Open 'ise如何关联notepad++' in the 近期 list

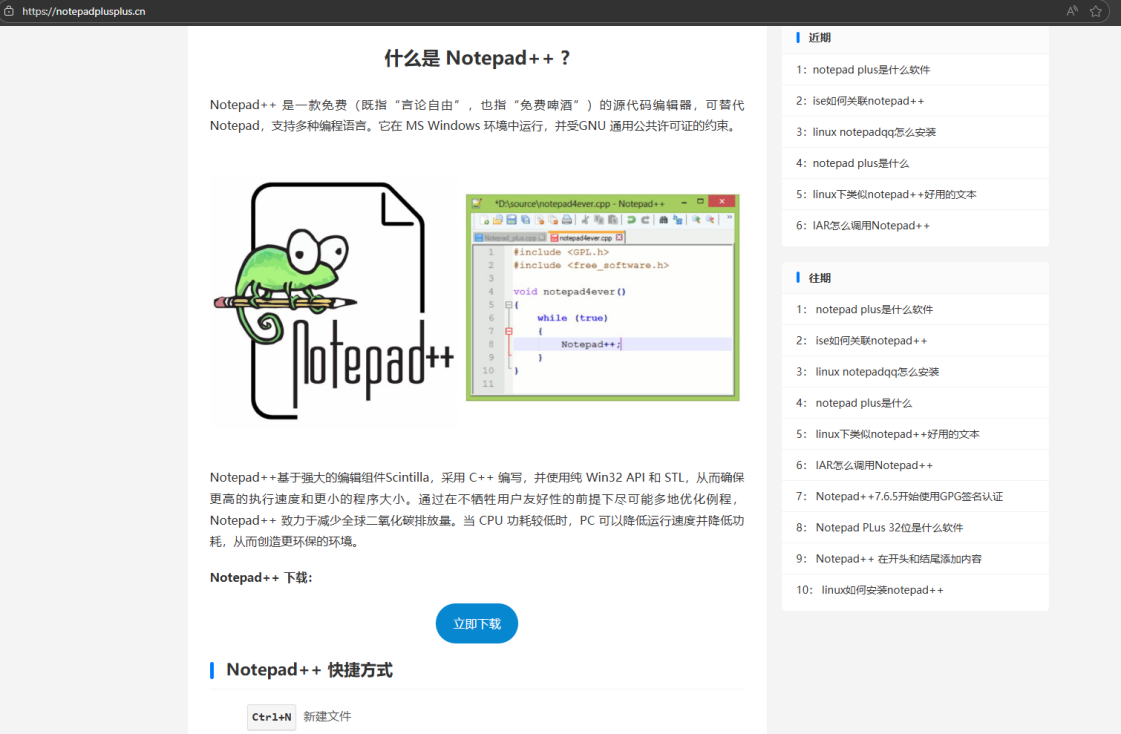click(x=866, y=101)
